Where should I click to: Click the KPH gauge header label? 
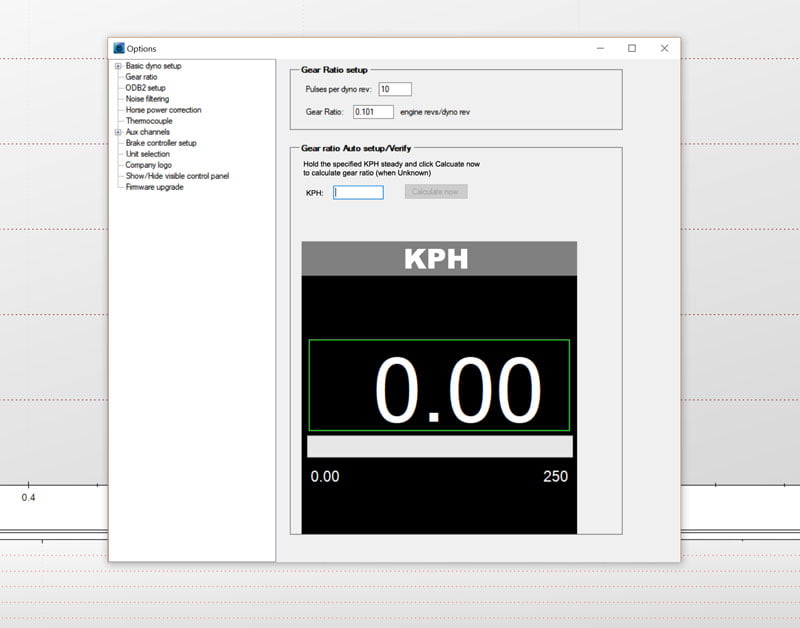[439, 259]
